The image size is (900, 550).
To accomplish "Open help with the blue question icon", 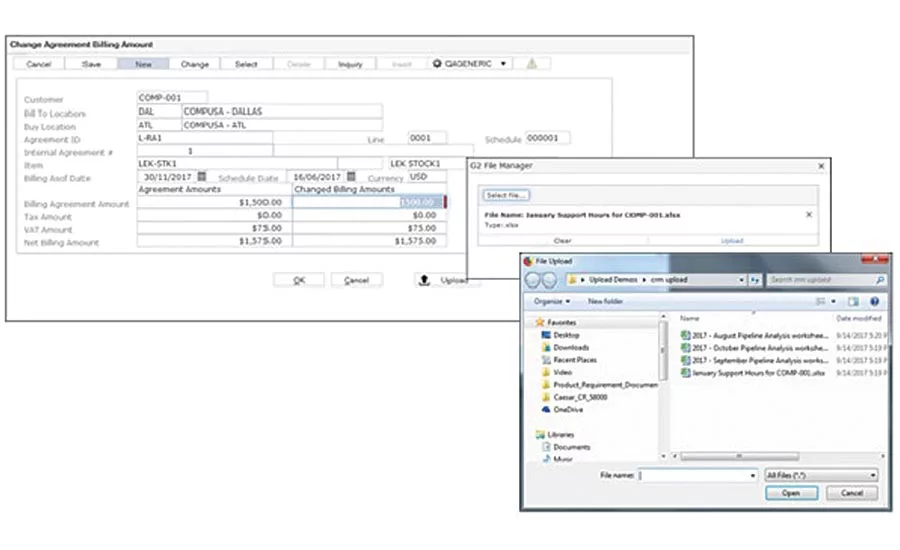I will [x=874, y=301].
